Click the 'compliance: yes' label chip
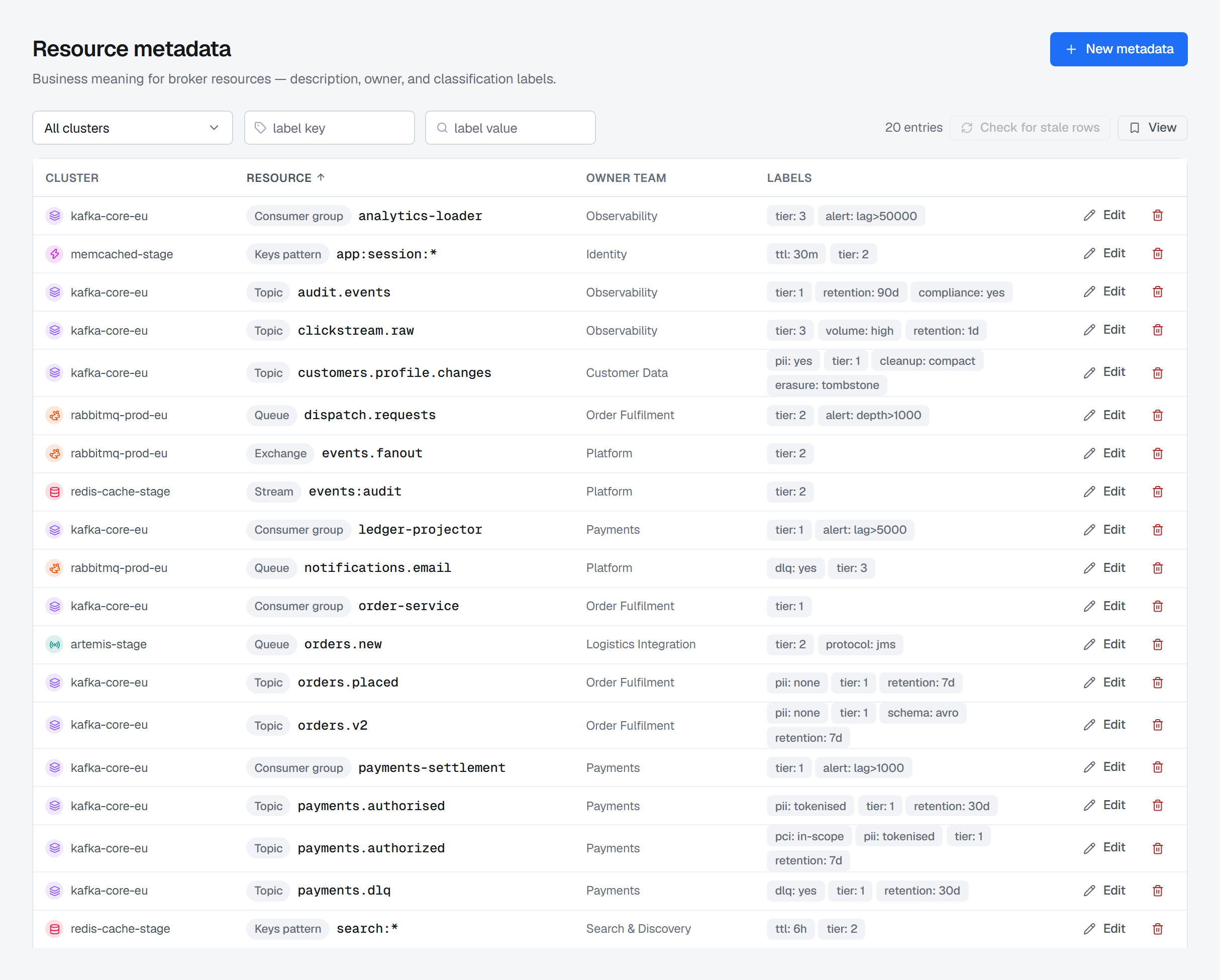 [961, 292]
